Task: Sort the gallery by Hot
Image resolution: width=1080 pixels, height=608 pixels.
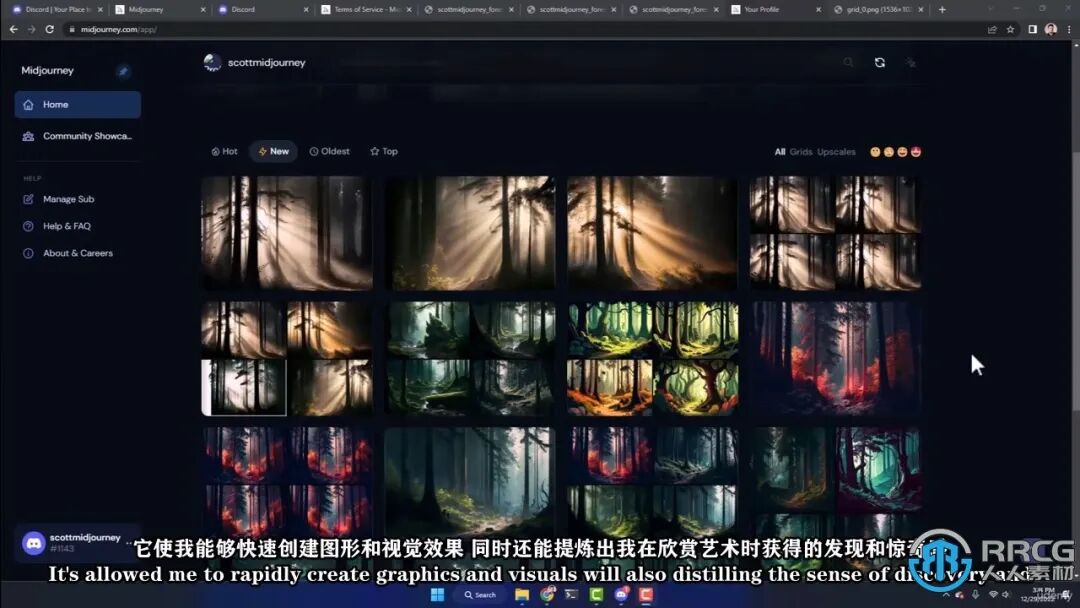Action: click(x=225, y=151)
